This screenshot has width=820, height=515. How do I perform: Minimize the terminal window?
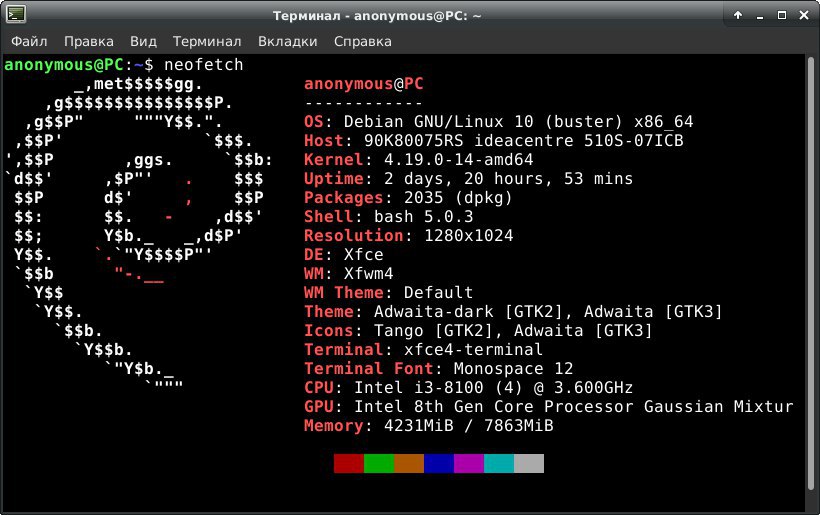(x=760, y=16)
